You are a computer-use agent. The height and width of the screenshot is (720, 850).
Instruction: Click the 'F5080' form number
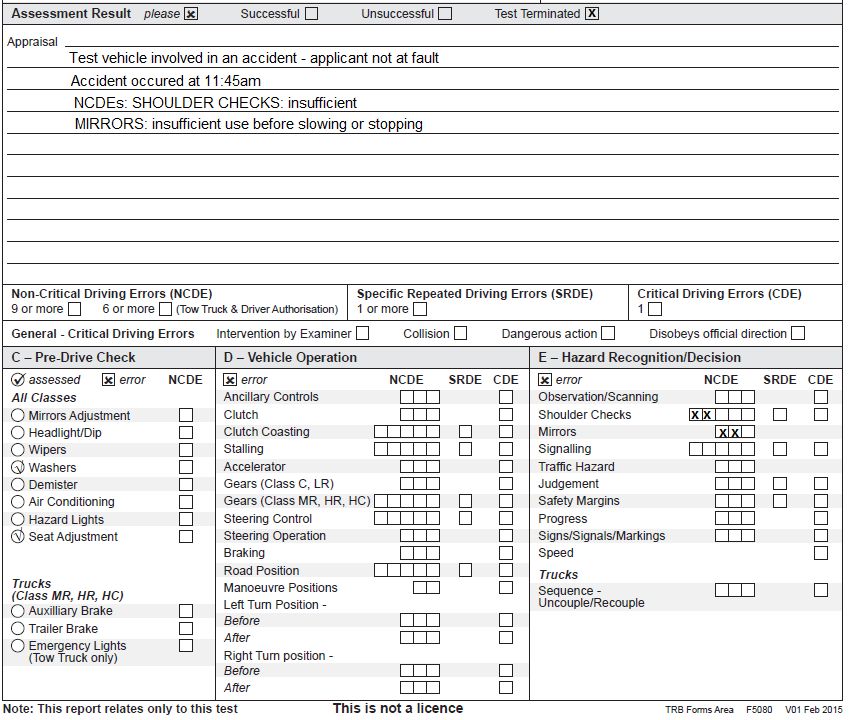[759, 710]
